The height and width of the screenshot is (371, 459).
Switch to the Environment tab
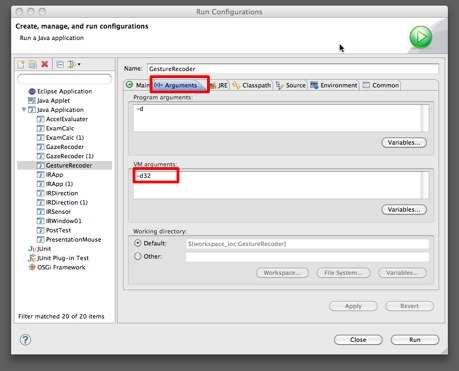pyautogui.click(x=334, y=85)
